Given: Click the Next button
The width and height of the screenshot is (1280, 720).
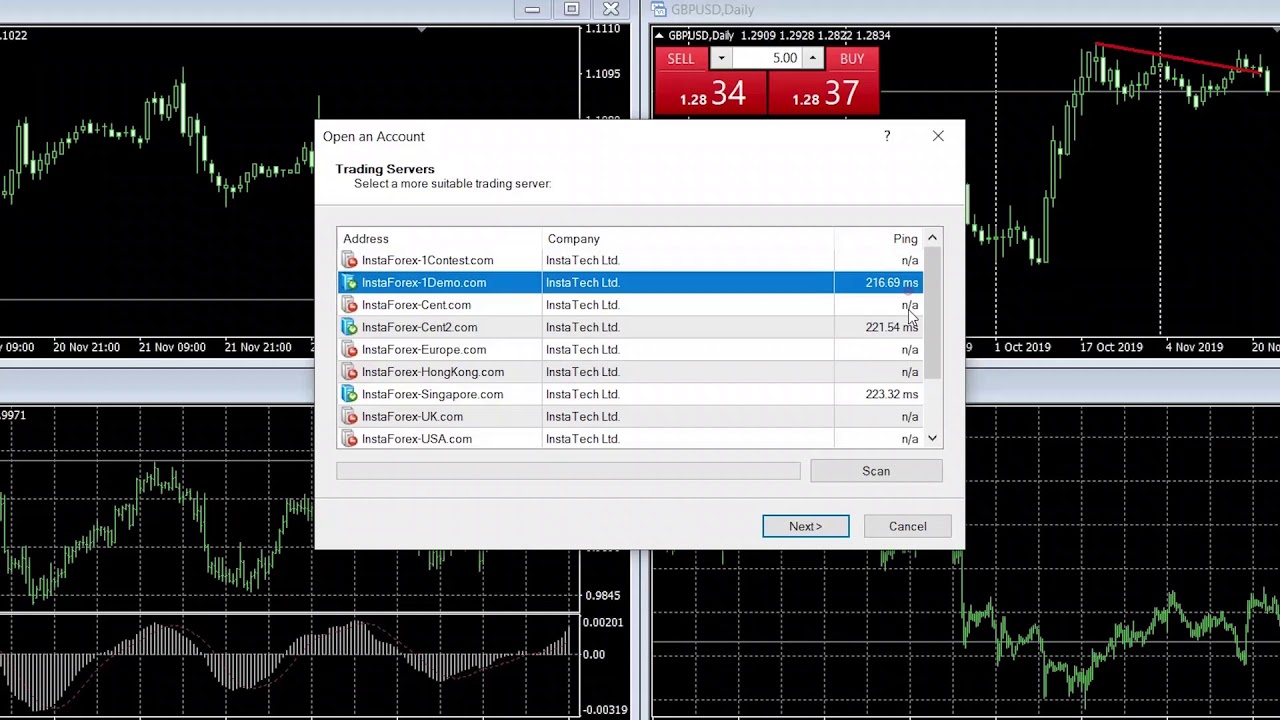Looking at the screenshot, I should click(x=806, y=526).
